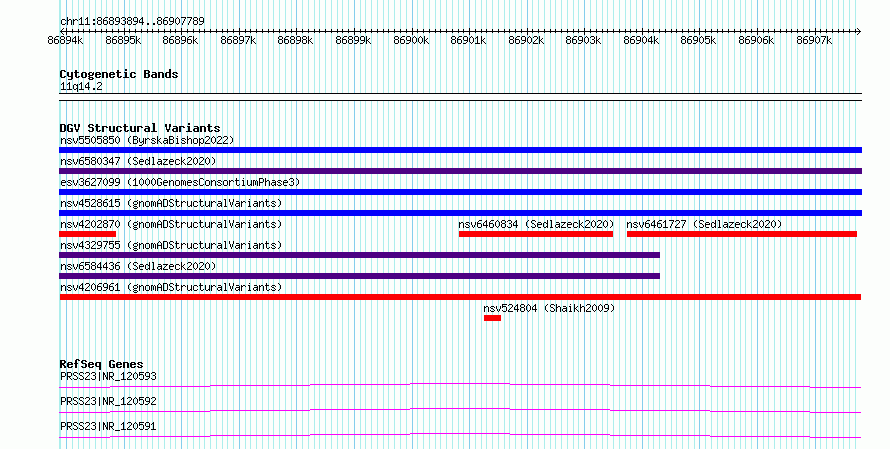The width and height of the screenshot is (890, 449).
Task: Open nsv5505850 (ByrskaBishop2022) label
Action: coord(147,140)
